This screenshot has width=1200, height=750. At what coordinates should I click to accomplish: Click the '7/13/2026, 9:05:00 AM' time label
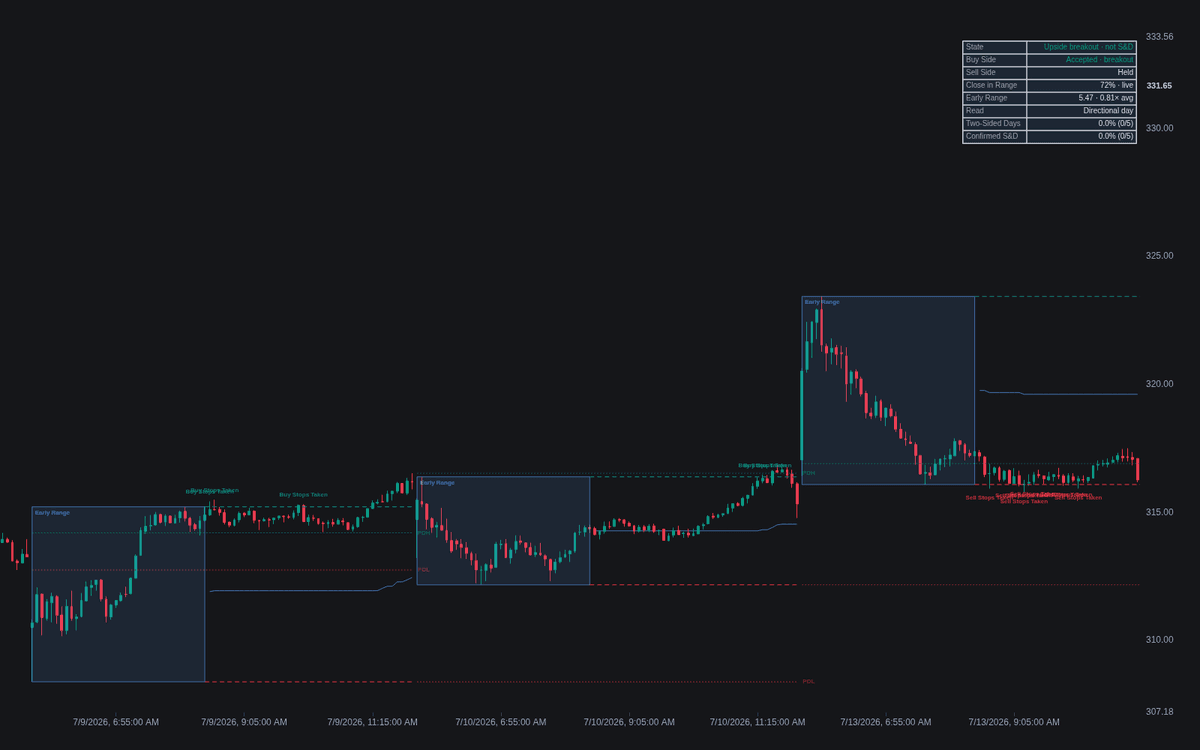pyautogui.click(x=1014, y=722)
